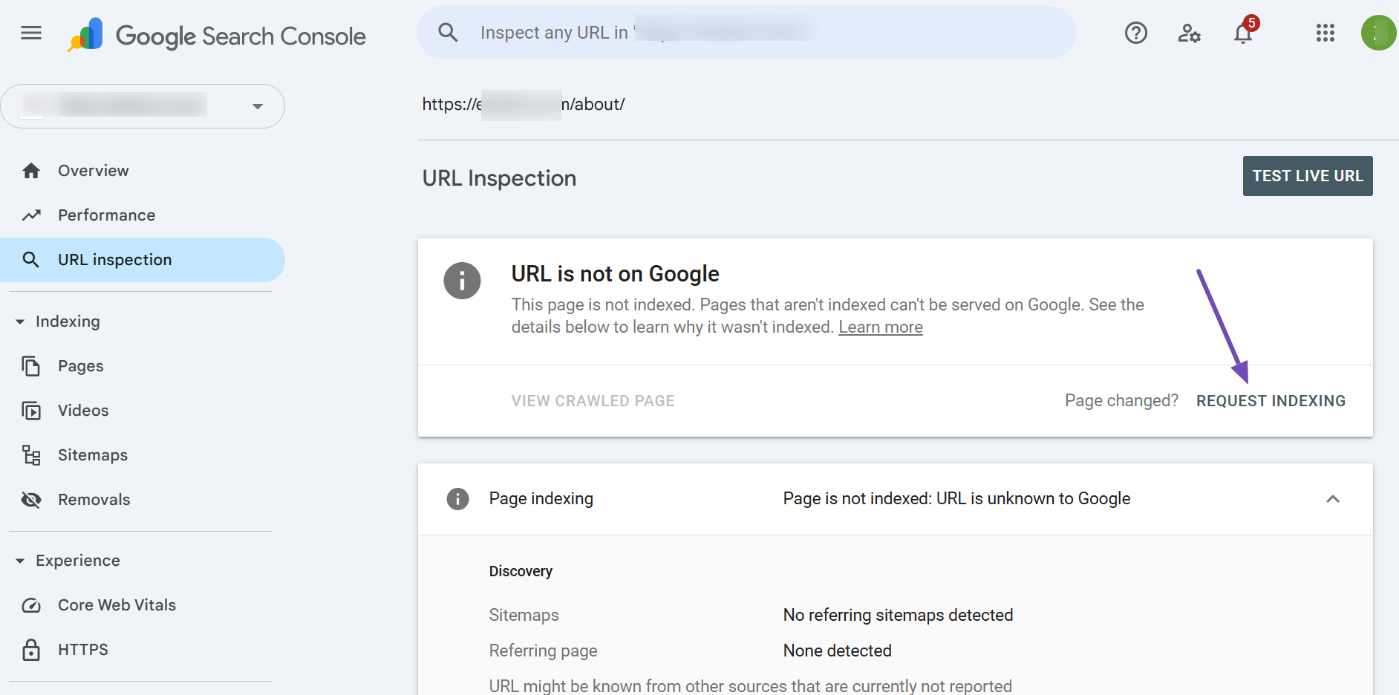Click the Page indexing info icon

(458, 499)
